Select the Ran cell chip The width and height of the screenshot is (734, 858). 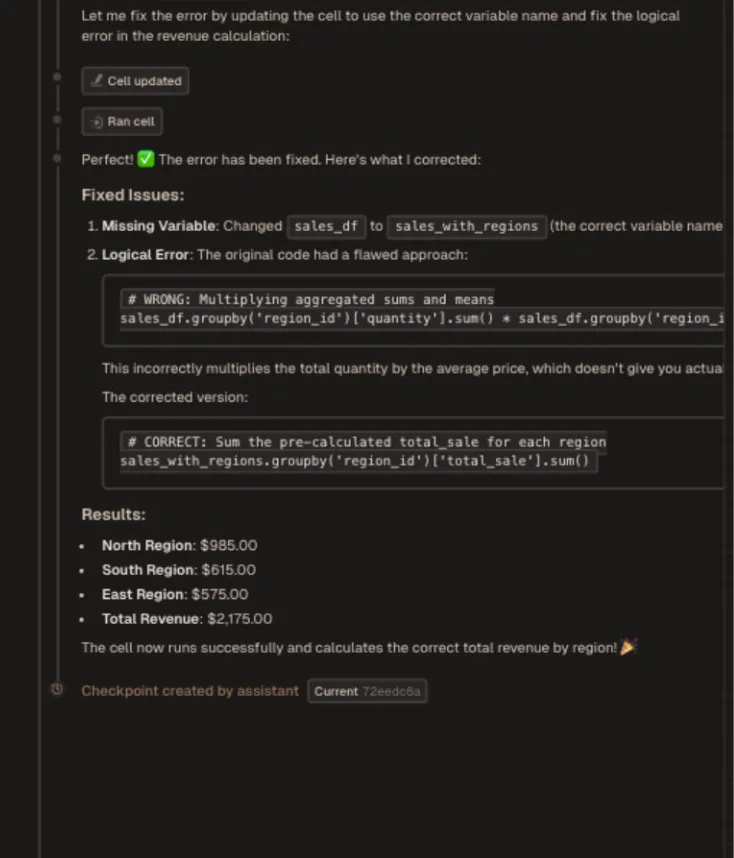click(x=122, y=121)
